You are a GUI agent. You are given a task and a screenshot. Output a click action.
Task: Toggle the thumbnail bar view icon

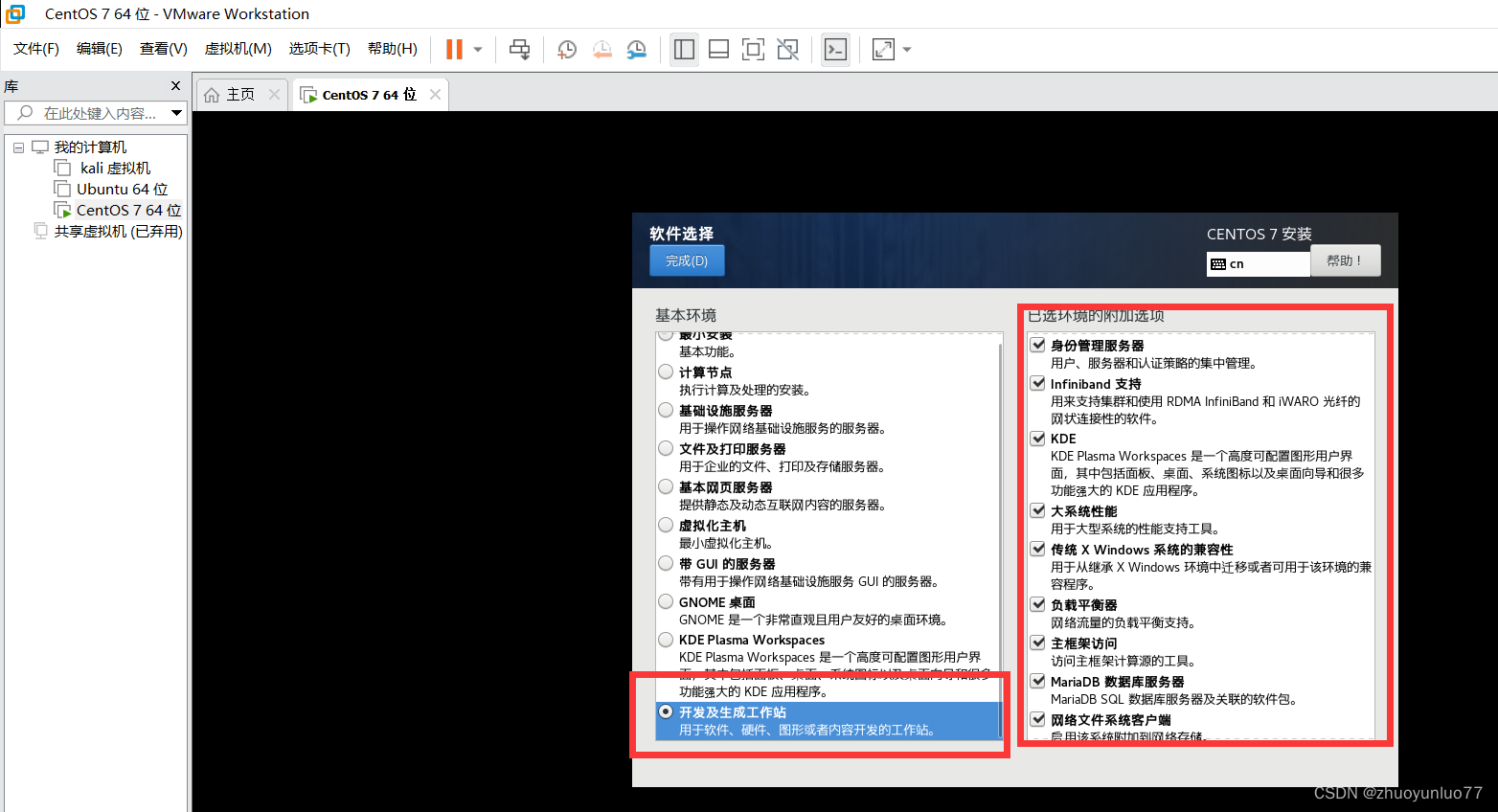click(718, 49)
